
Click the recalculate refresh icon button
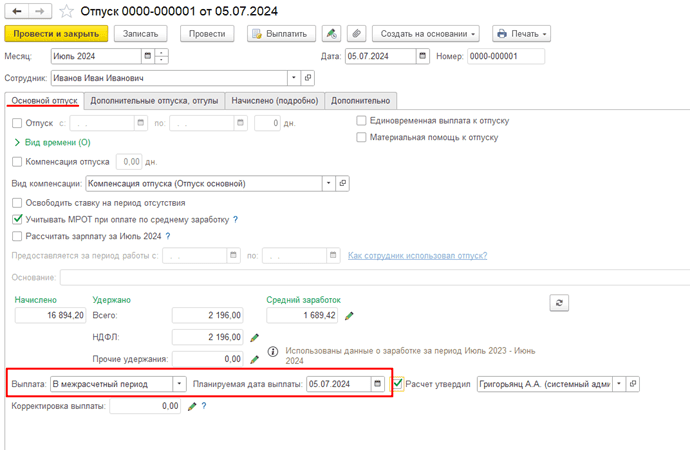tap(559, 303)
